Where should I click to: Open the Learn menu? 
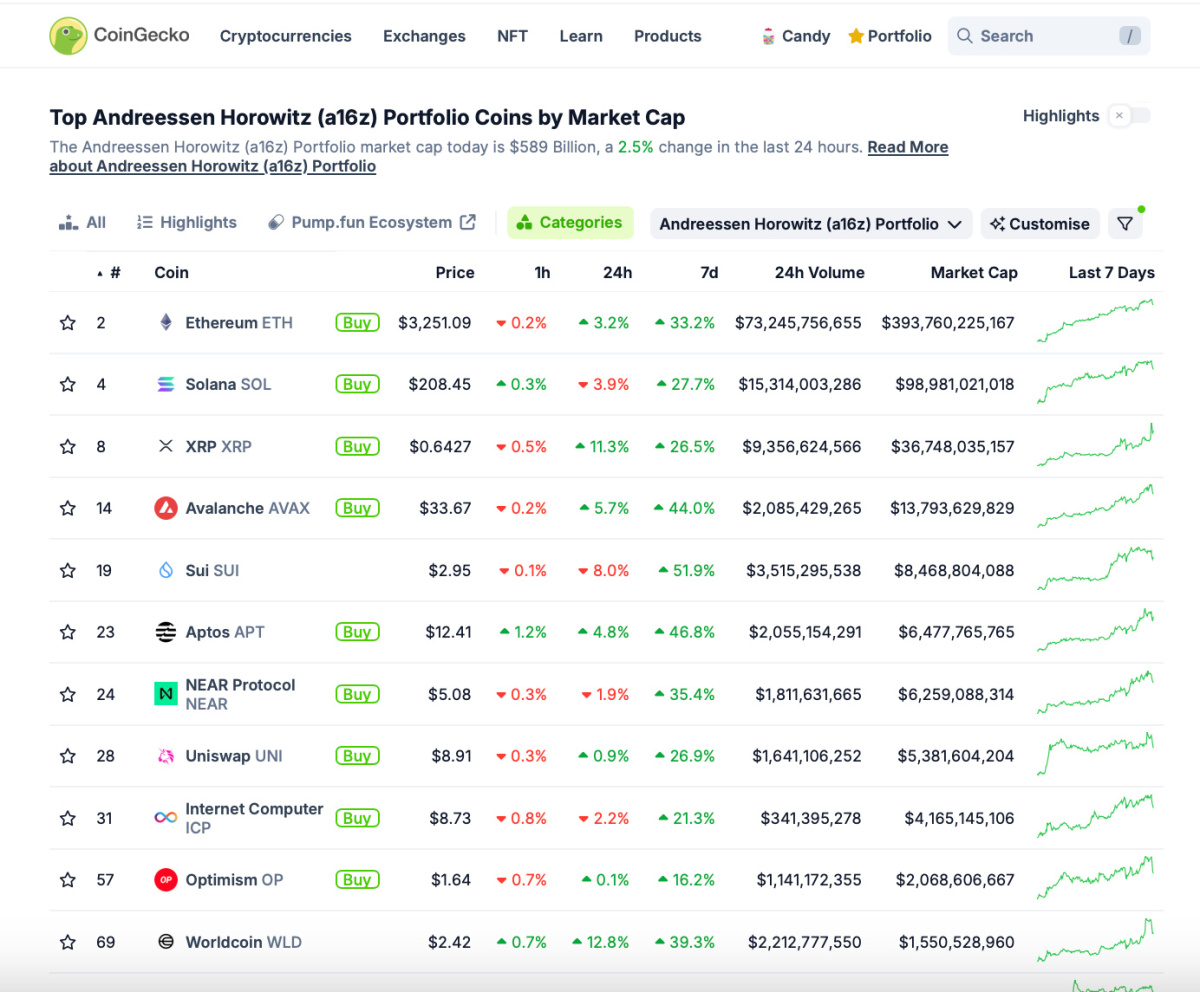(x=581, y=36)
